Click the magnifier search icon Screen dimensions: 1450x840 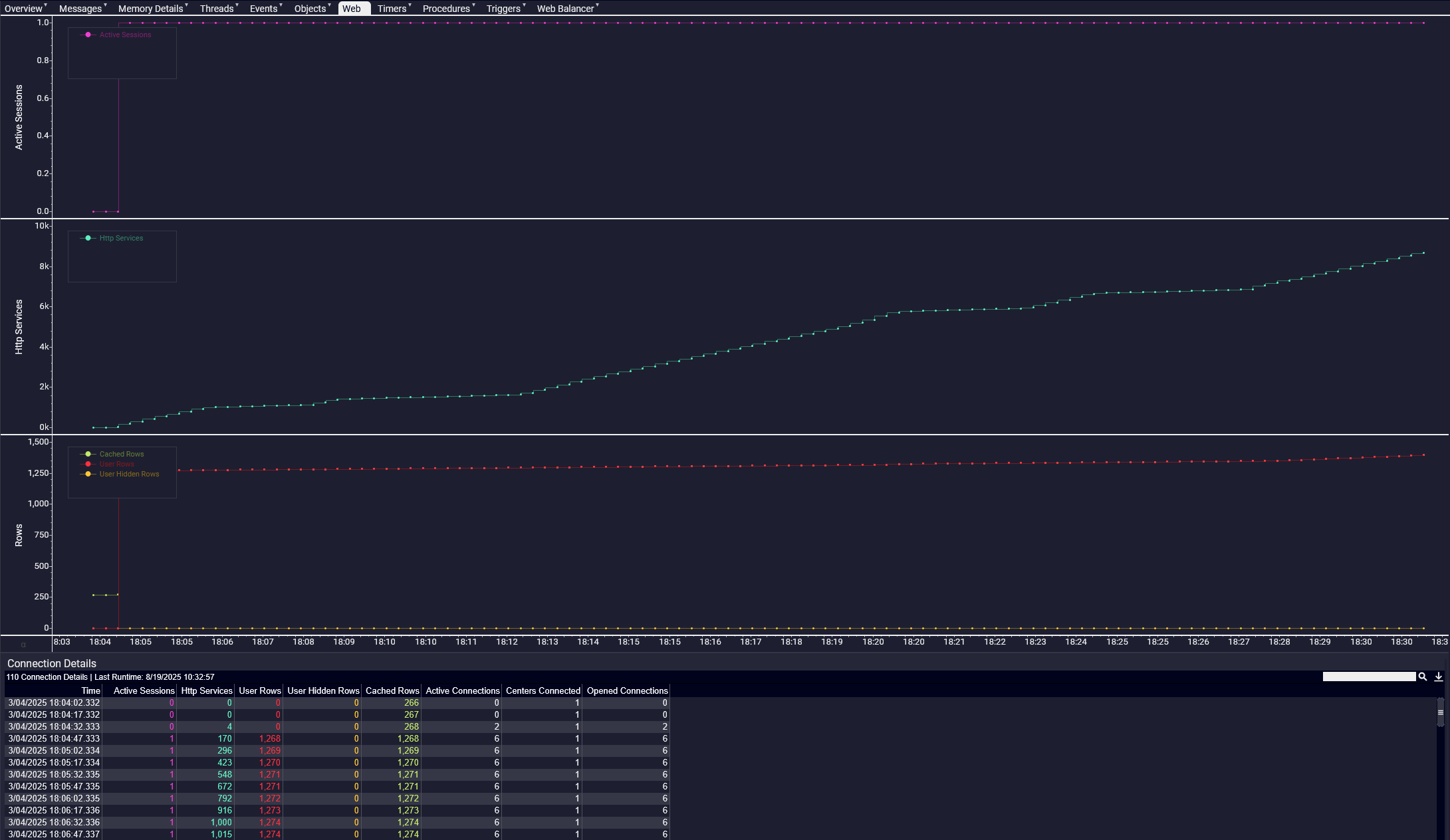(1422, 677)
